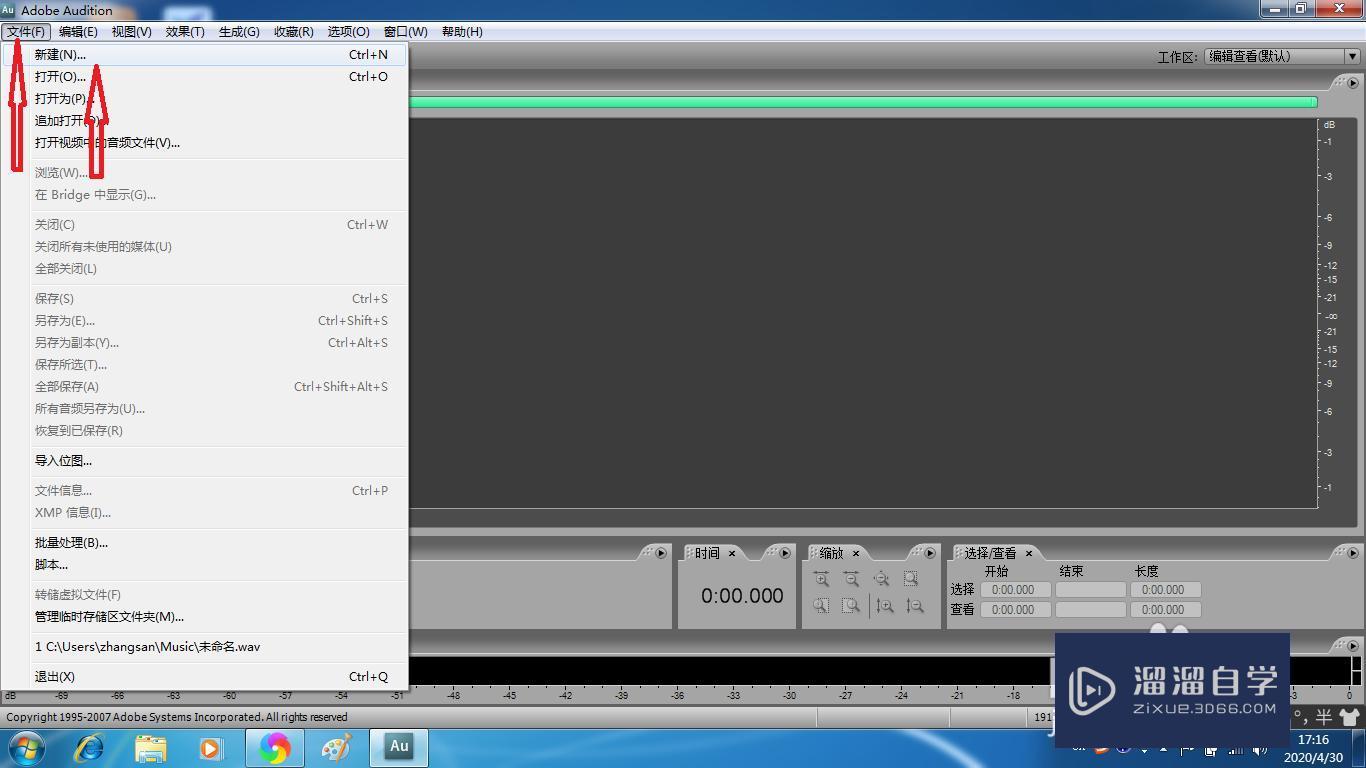Open the level meter panel options menu
Image resolution: width=1366 pixels, height=768 pixels.
[x=1353, y=645]
